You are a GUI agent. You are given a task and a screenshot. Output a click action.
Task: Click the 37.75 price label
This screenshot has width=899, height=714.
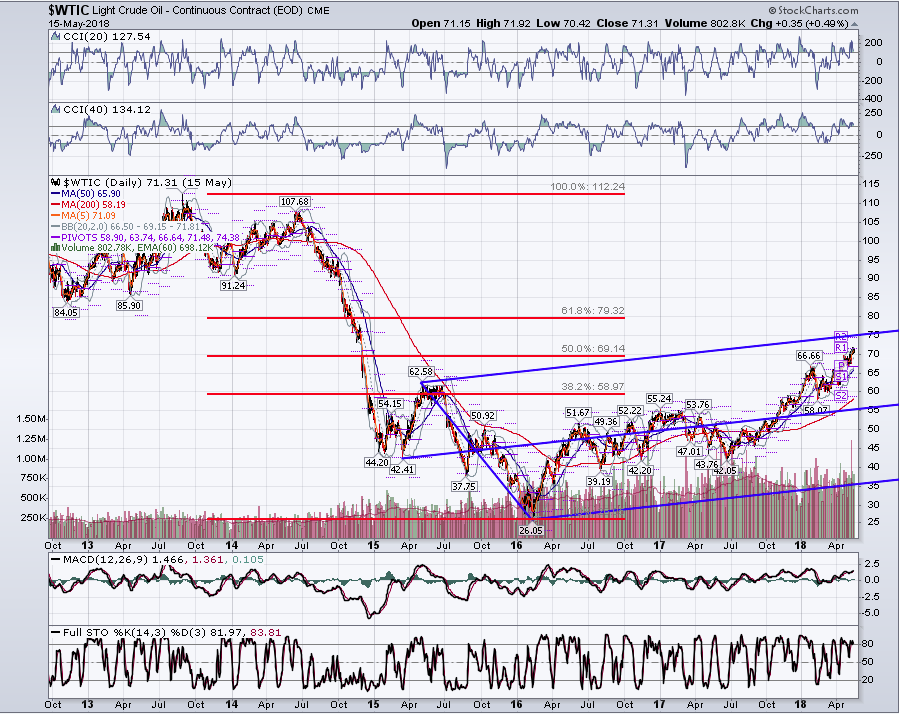pos(464,486)
